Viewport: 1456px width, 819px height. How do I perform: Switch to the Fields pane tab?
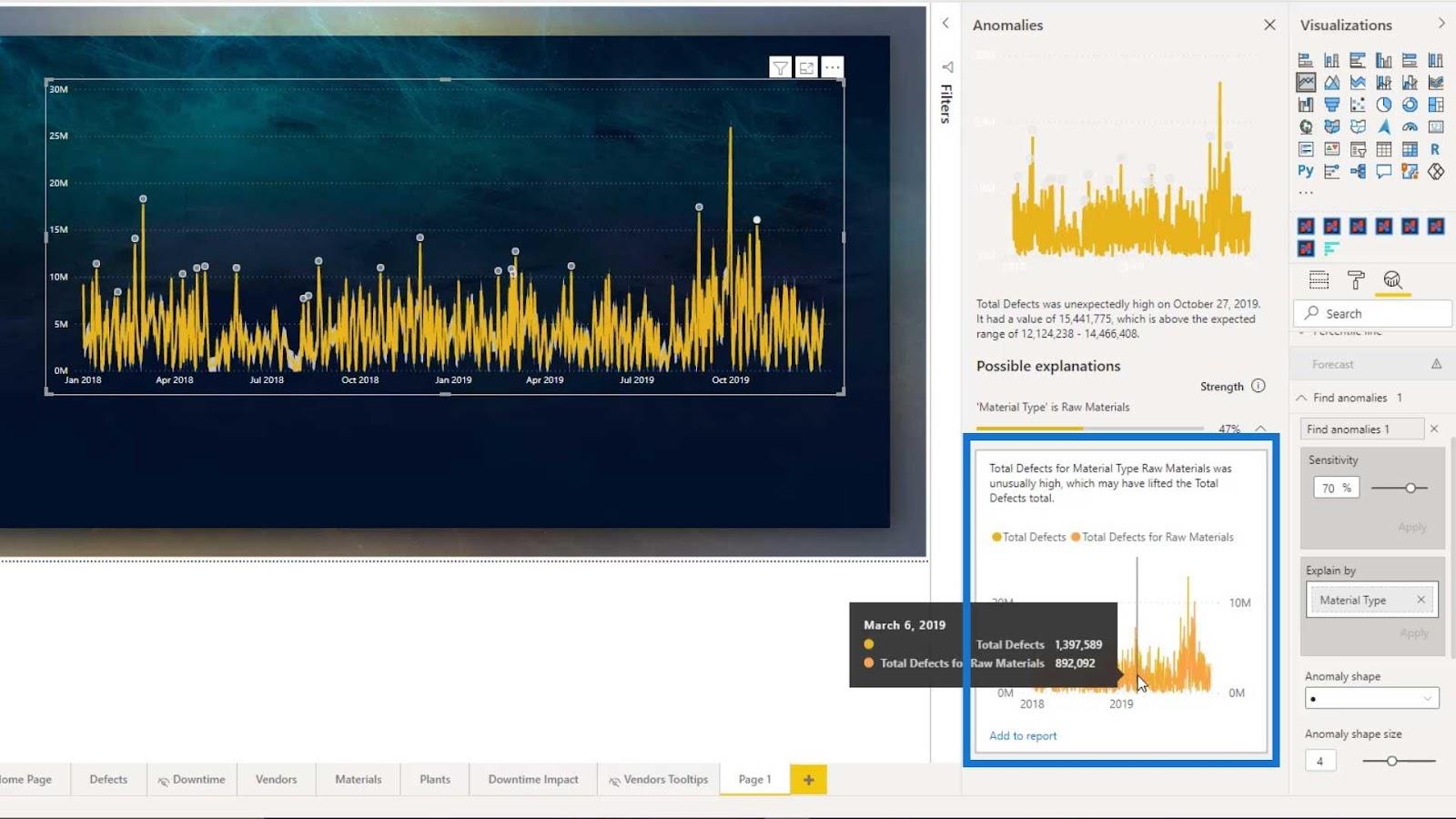click(1319, 280)
